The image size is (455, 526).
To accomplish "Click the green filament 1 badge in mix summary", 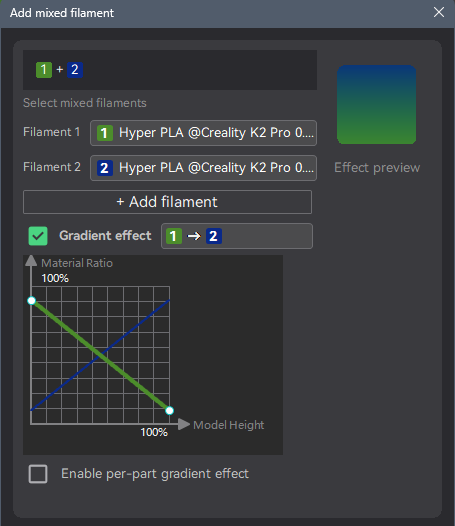I will pos(44,70).
